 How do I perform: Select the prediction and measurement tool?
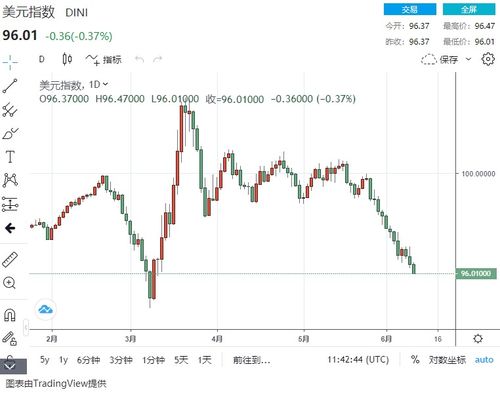(10, 204)
